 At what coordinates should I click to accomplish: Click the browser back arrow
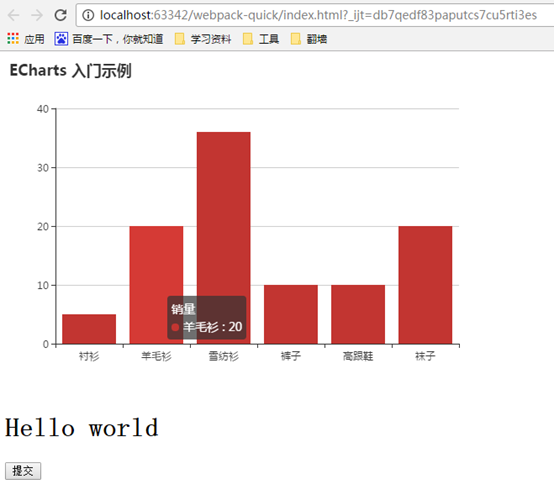14,15
